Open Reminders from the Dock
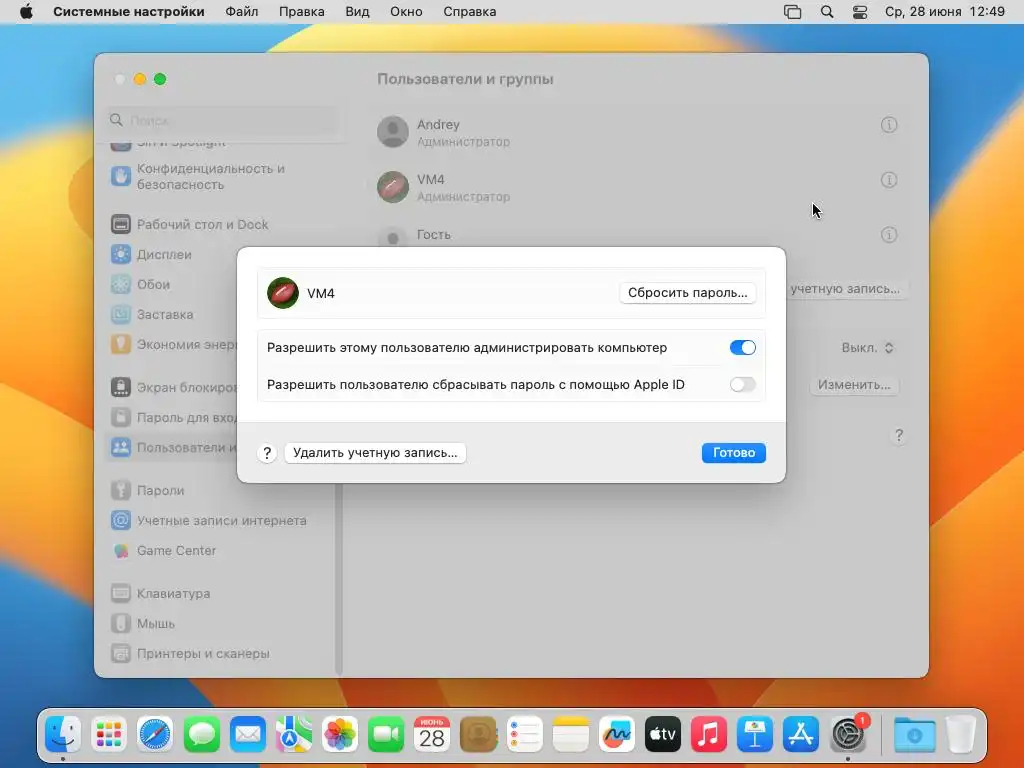This screenshot has width=1024, height=768. (524, 734)
